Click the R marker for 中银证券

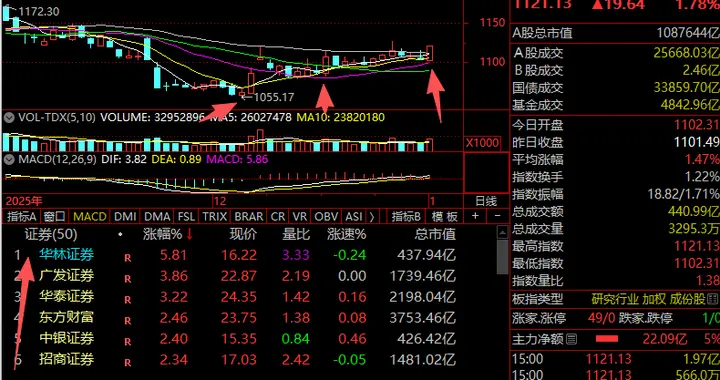pyautogui.click(x=128, y=342)
